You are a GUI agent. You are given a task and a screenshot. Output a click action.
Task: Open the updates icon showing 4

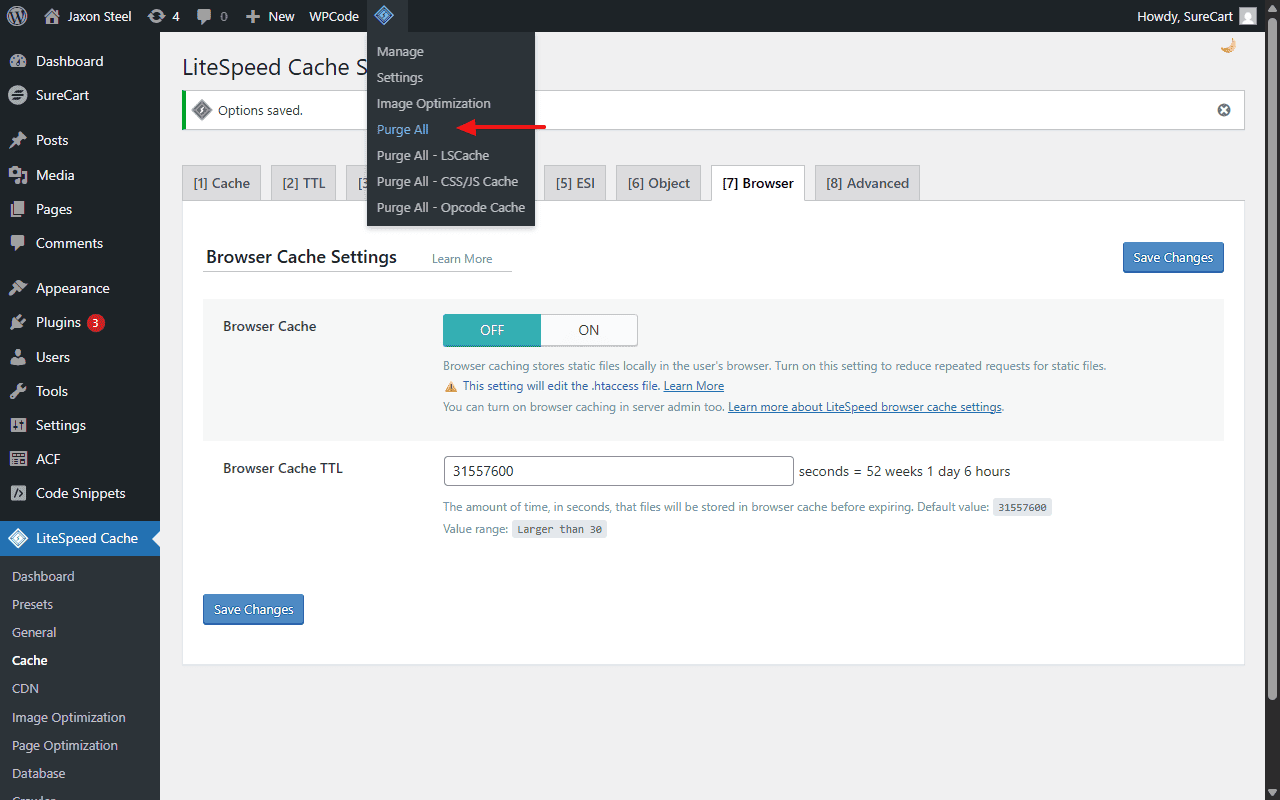pyautogui.click(x=156, y=16)
